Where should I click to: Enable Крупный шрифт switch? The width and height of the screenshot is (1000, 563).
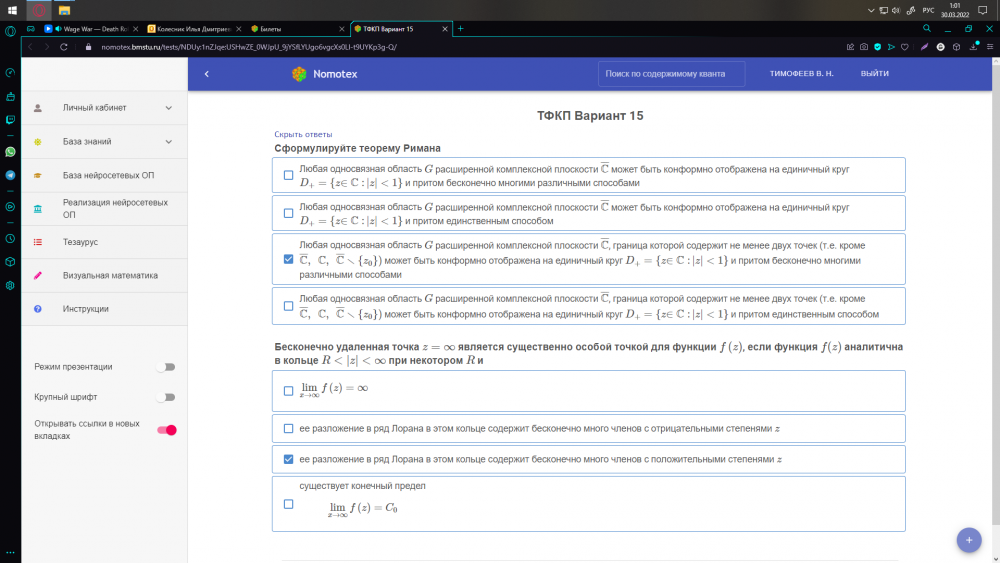click(166, 398)
